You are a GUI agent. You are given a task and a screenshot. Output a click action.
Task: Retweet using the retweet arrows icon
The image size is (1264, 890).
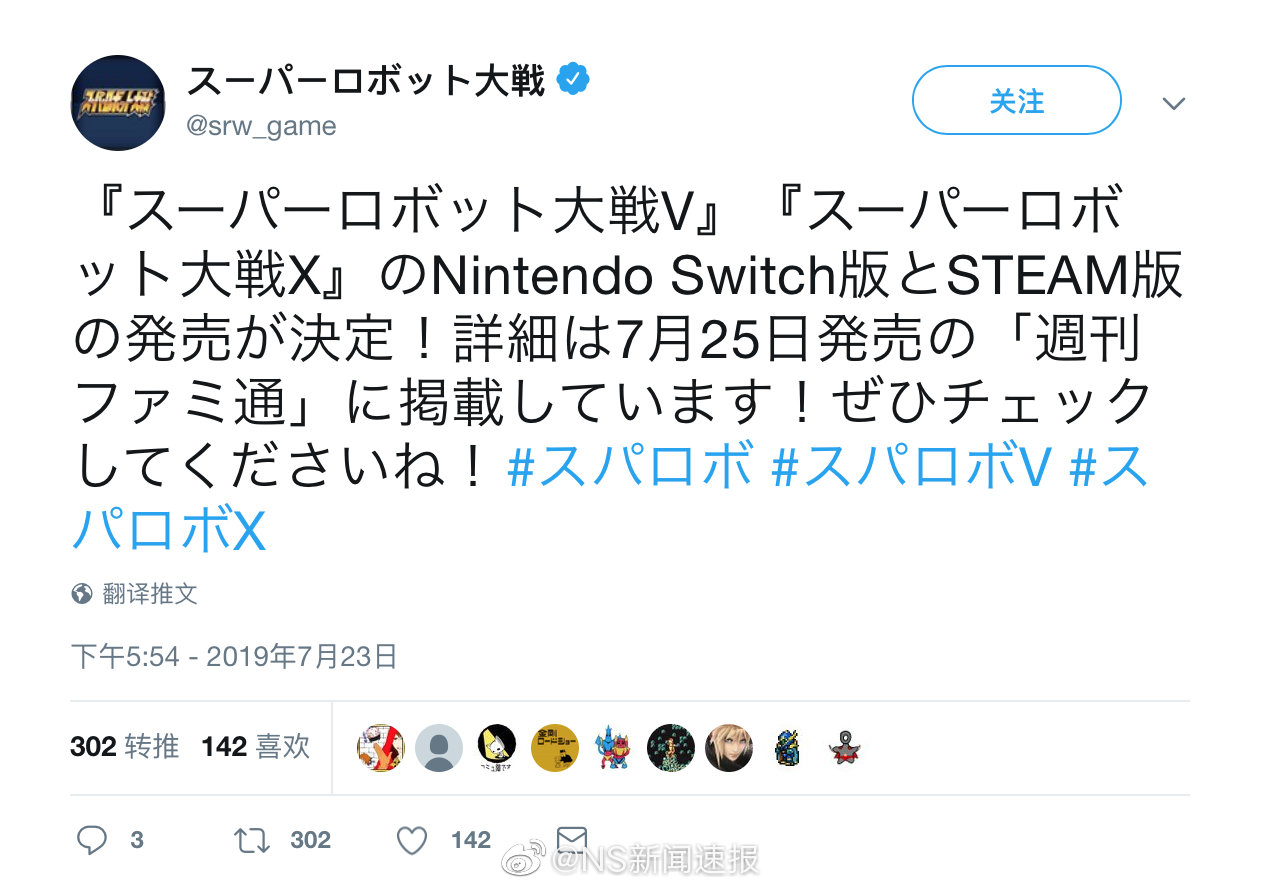251,840
